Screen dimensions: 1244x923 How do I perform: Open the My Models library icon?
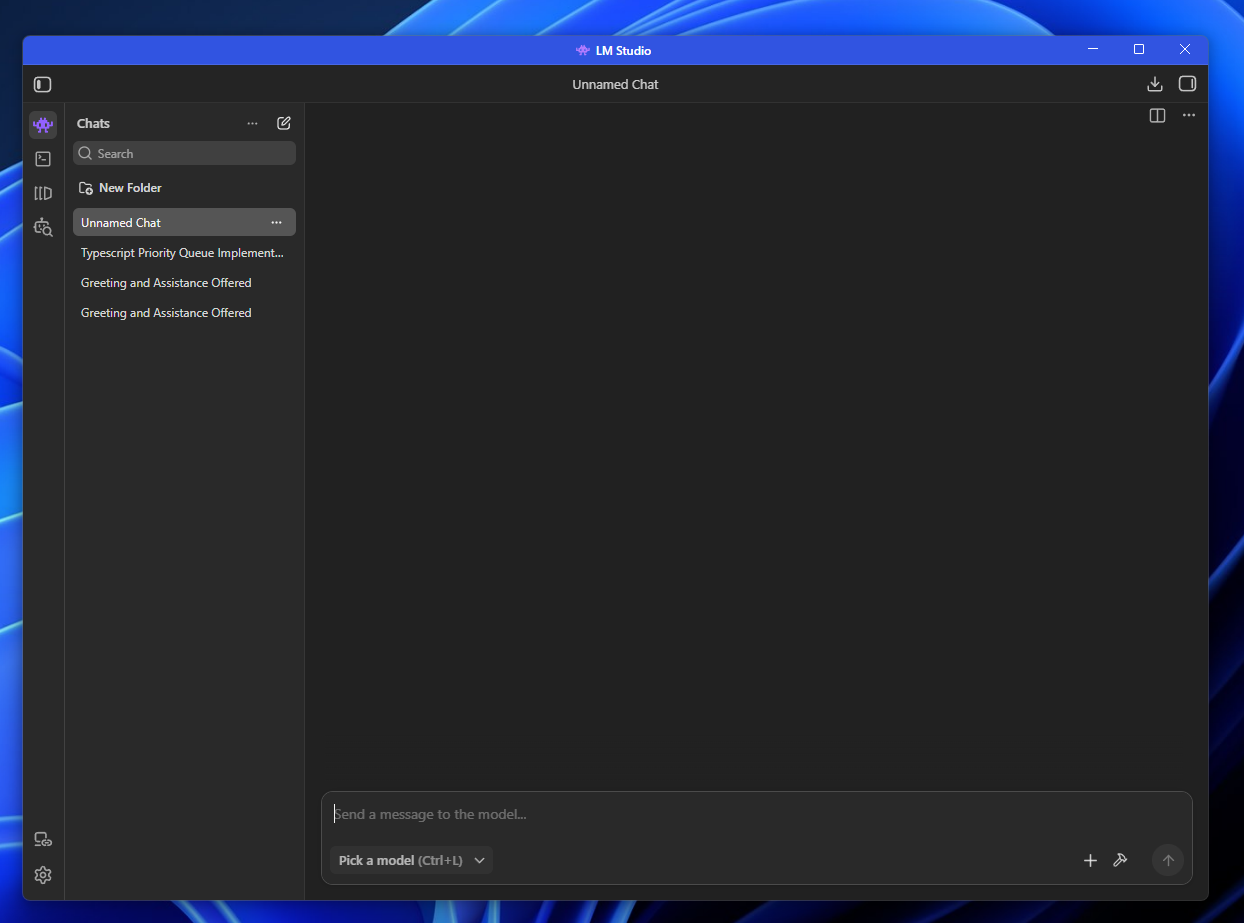tap(43, 193)
